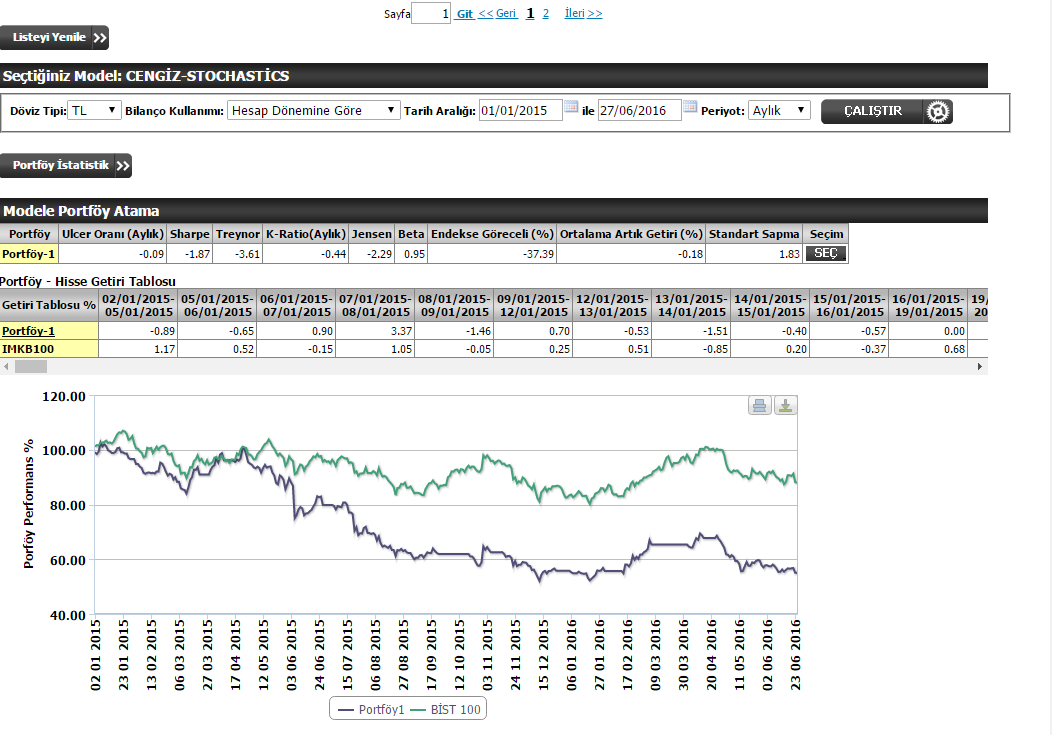Viewport: 1052px width, 735px height.
Task: Click the Ortalama Artık Getiri (%) header
Action: (631, 233)
